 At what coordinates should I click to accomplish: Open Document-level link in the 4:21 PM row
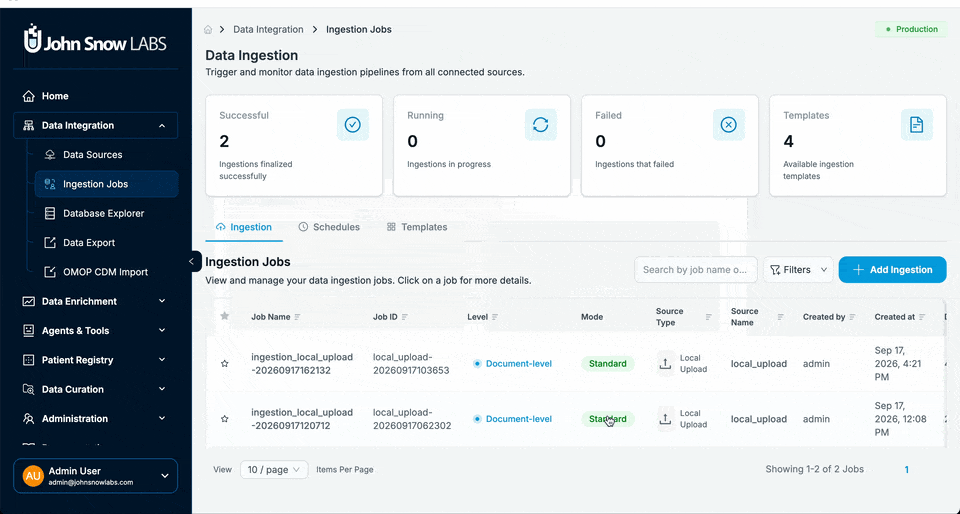(x=519, y=363)
